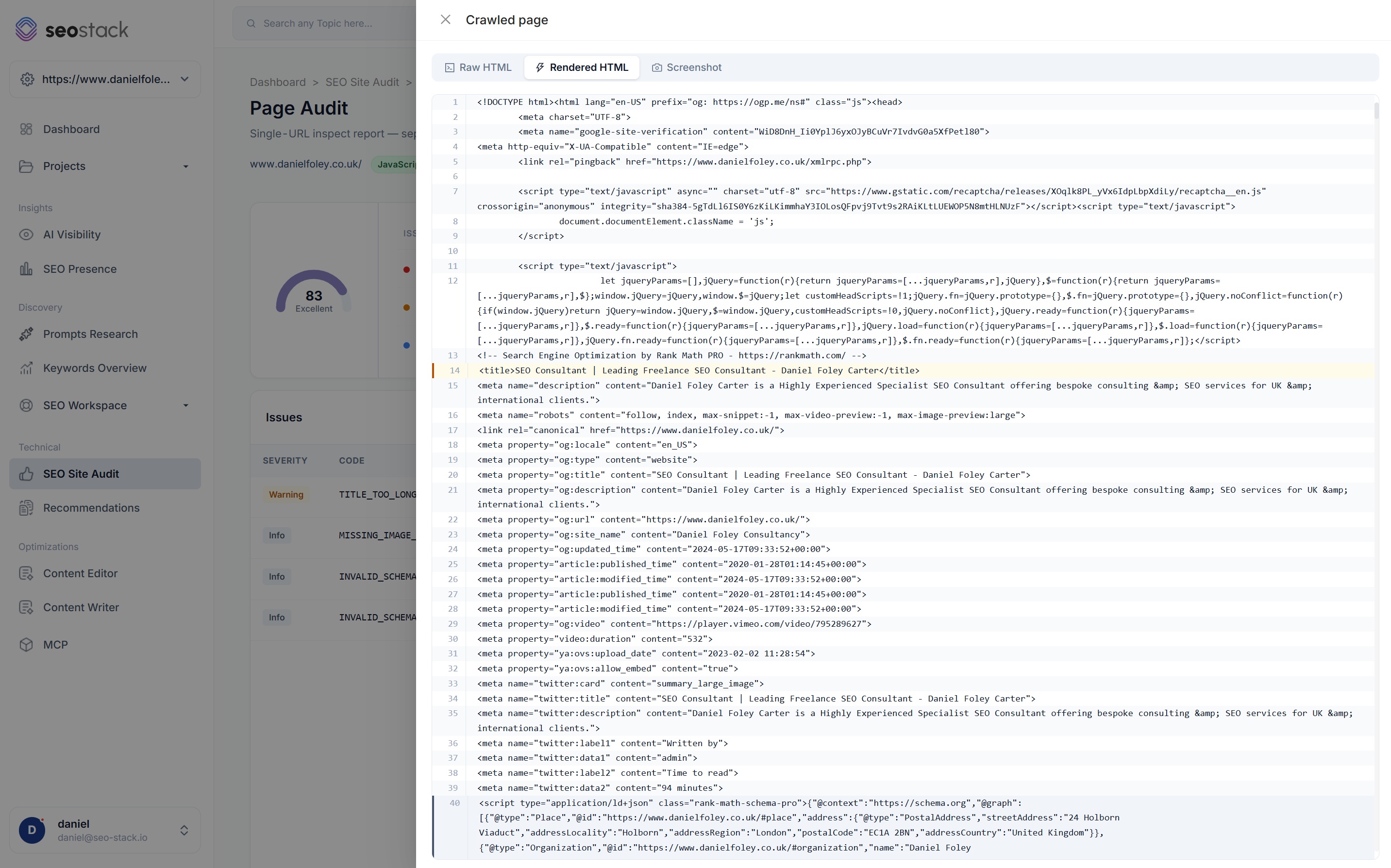Click the Dashboard grid icon
1391x868 pixels.
pyautogui.click(x=26, y=129)
